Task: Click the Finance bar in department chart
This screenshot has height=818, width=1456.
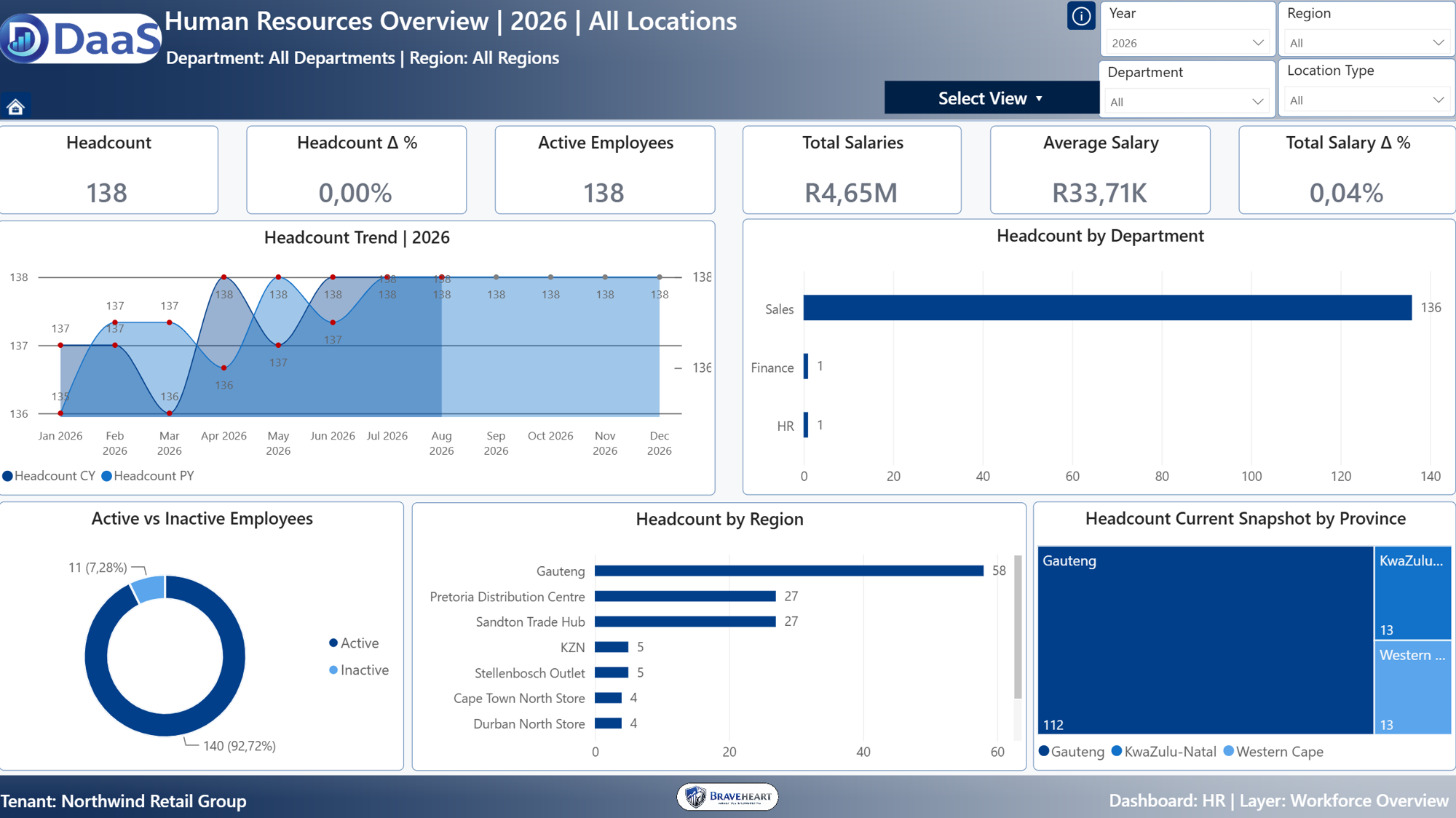Action: click(x=806, y=366)
